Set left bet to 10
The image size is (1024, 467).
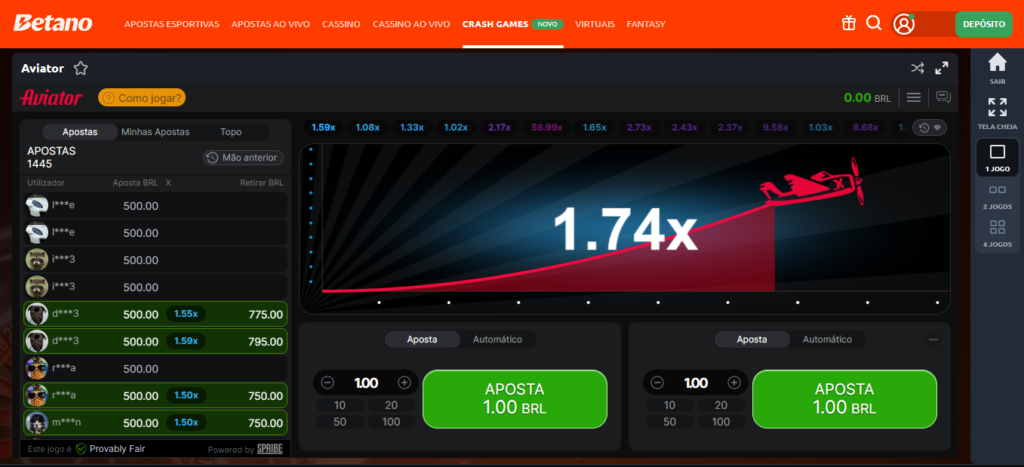click(x=340, y=405)
